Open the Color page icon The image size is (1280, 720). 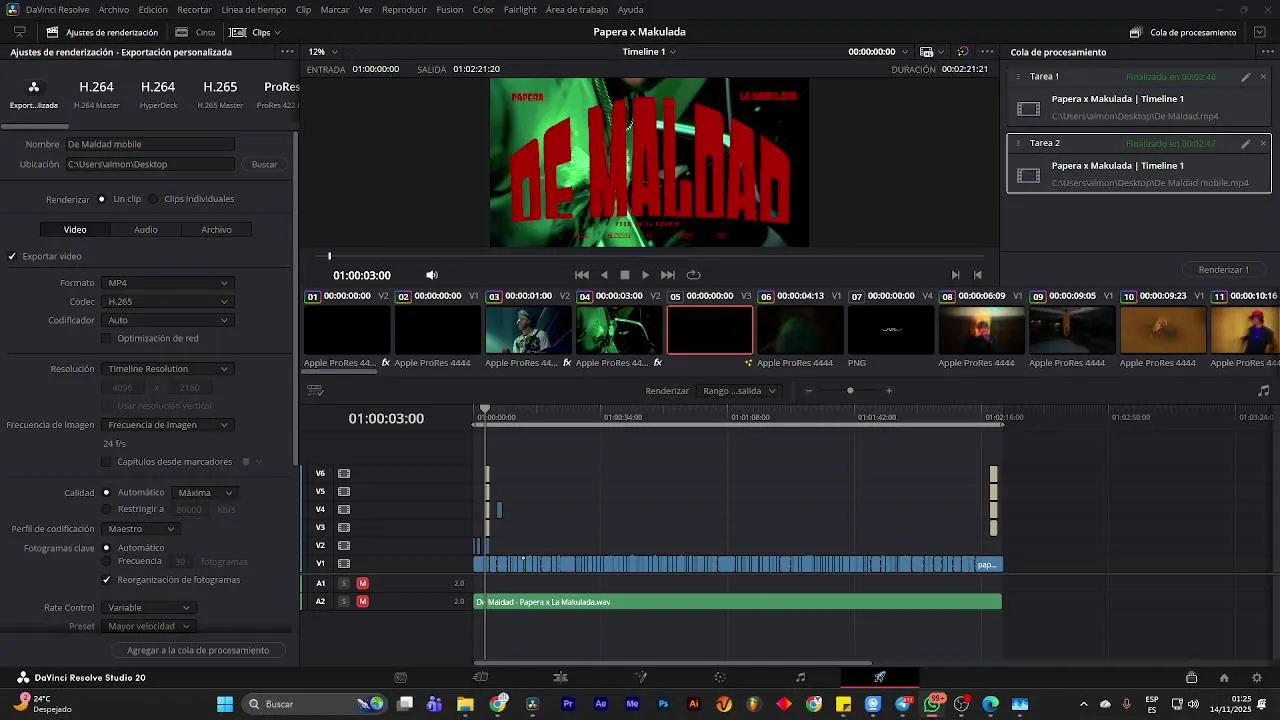tap(720, 677)
